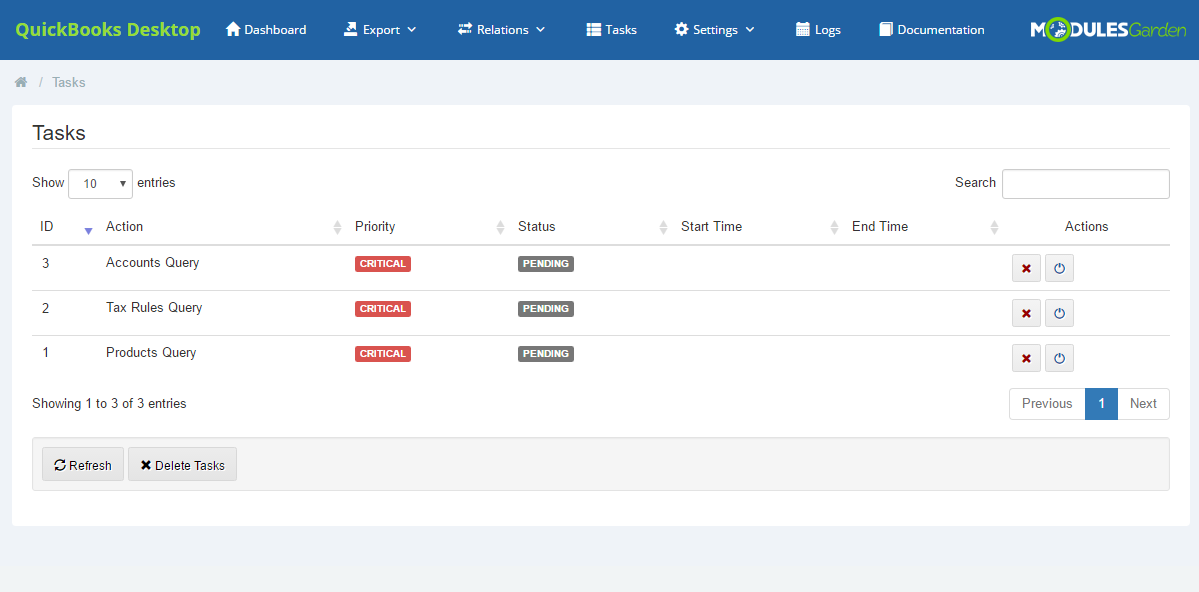This screenshot has height=592, width=1199.
Task: Select page 1 in pagination
Action: 1101,404
